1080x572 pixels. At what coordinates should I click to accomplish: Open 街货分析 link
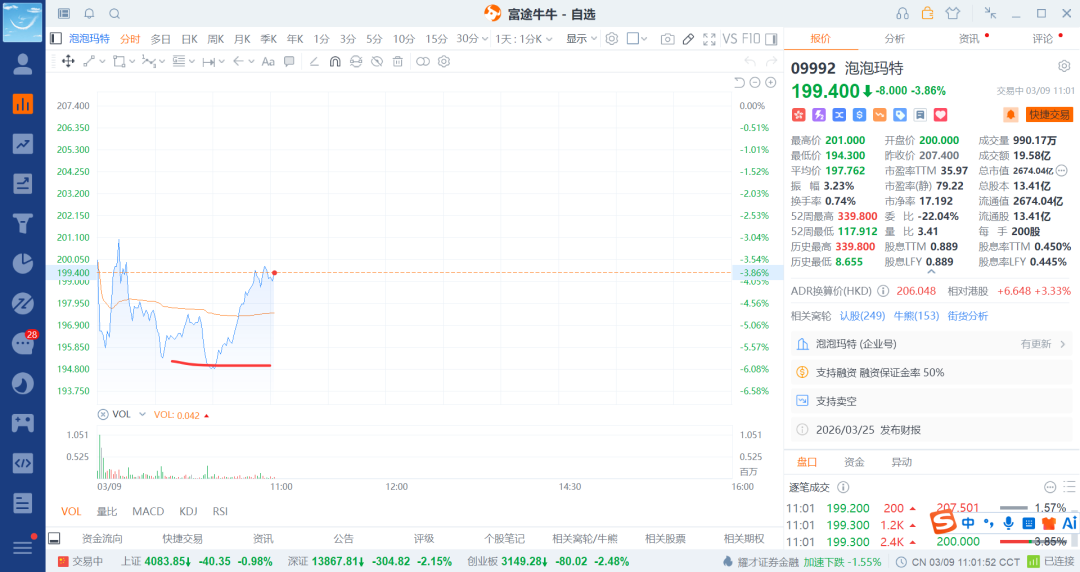[968, 316]
